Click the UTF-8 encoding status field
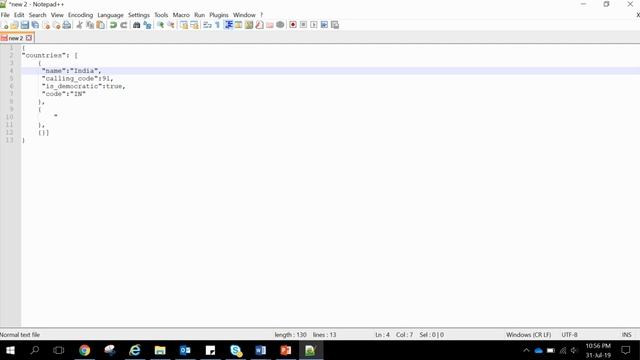 [x=569, y=335]
